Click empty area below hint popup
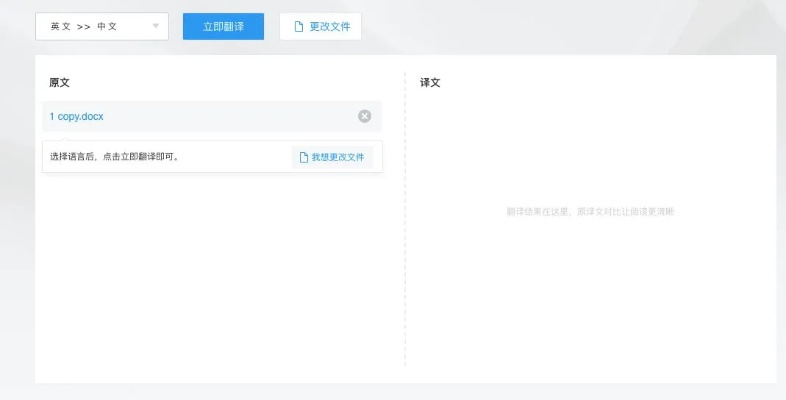The width and height of the screenshot is (786, 400). tap(210, 270)
